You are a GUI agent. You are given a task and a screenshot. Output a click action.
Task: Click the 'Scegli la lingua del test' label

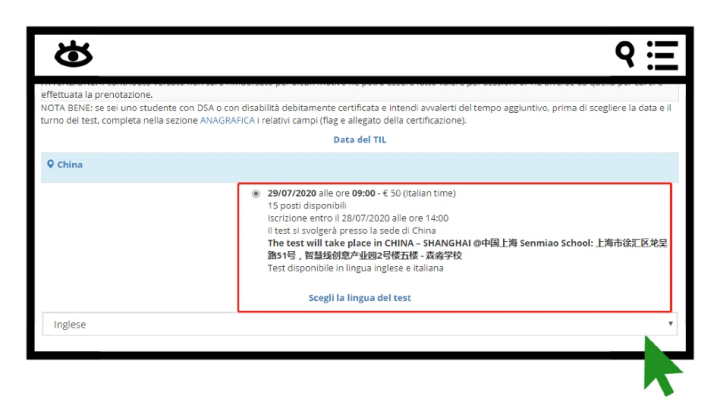360,298
